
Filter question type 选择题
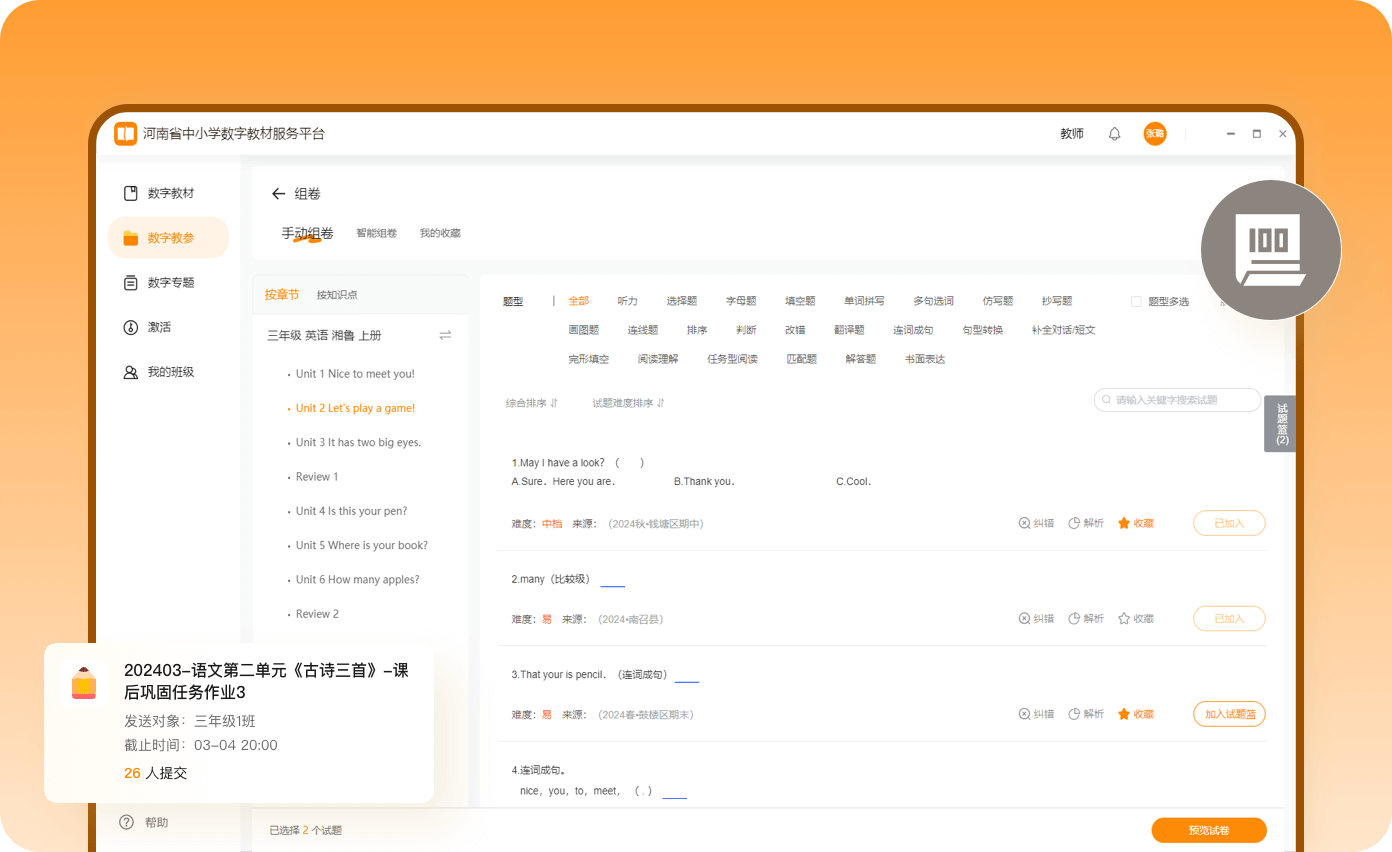[x=682, y=301]
